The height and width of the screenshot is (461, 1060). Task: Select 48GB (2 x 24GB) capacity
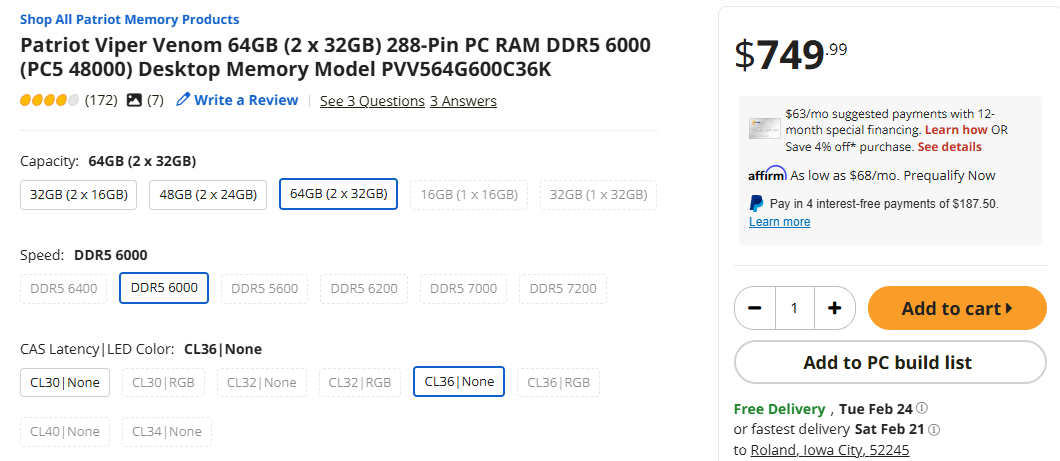208,194
